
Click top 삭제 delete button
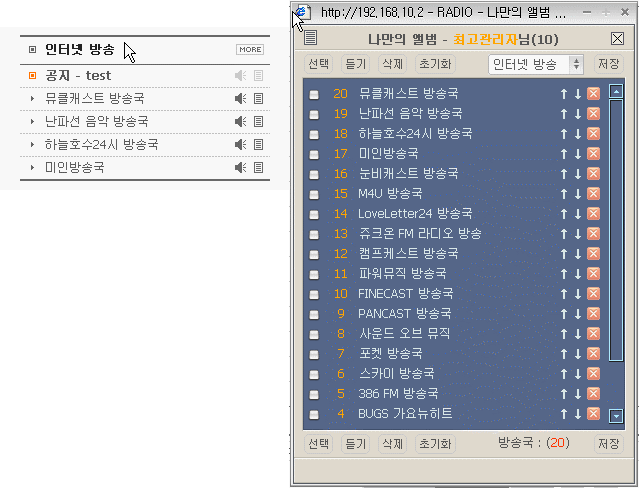click(392, 64)
